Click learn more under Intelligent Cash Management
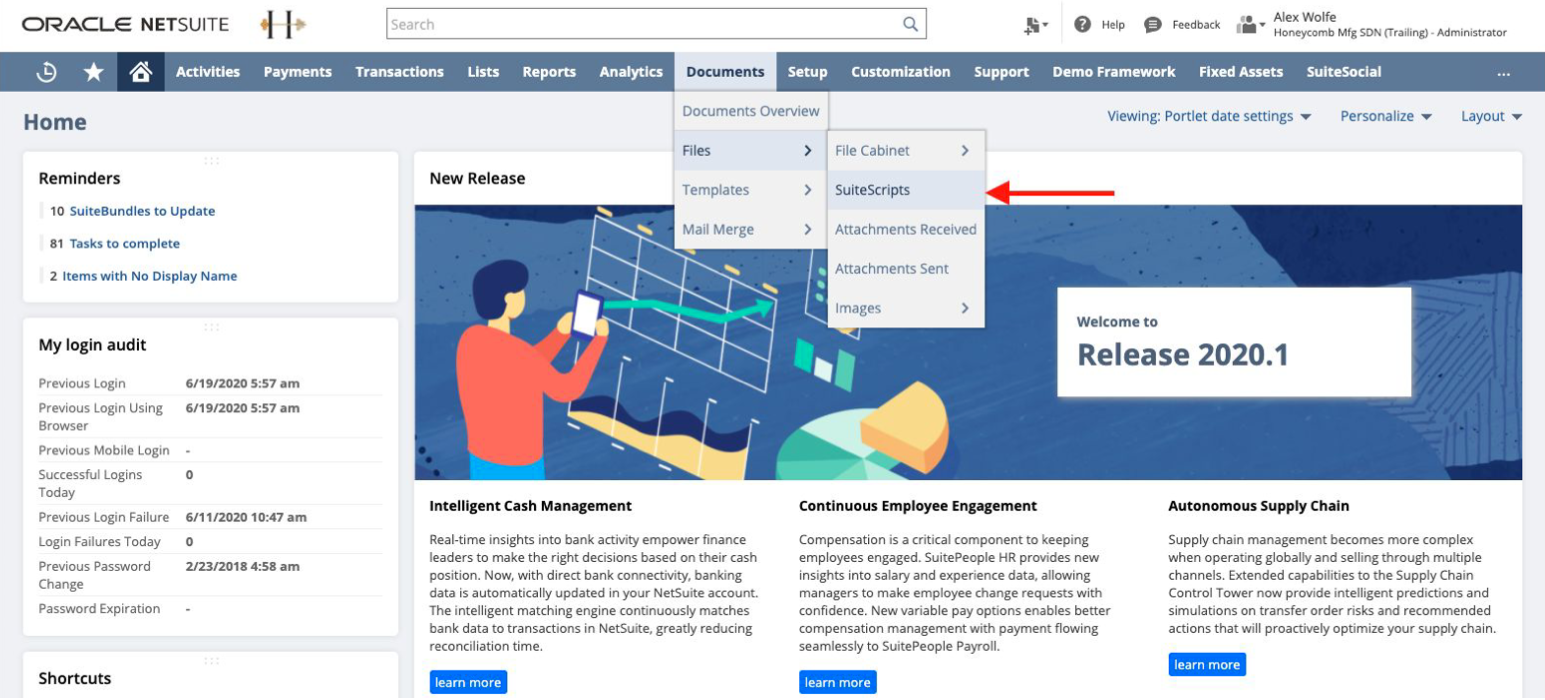The width and height of the screenshot is (1545, 700). pyautogui.click(x=468, y=682)
